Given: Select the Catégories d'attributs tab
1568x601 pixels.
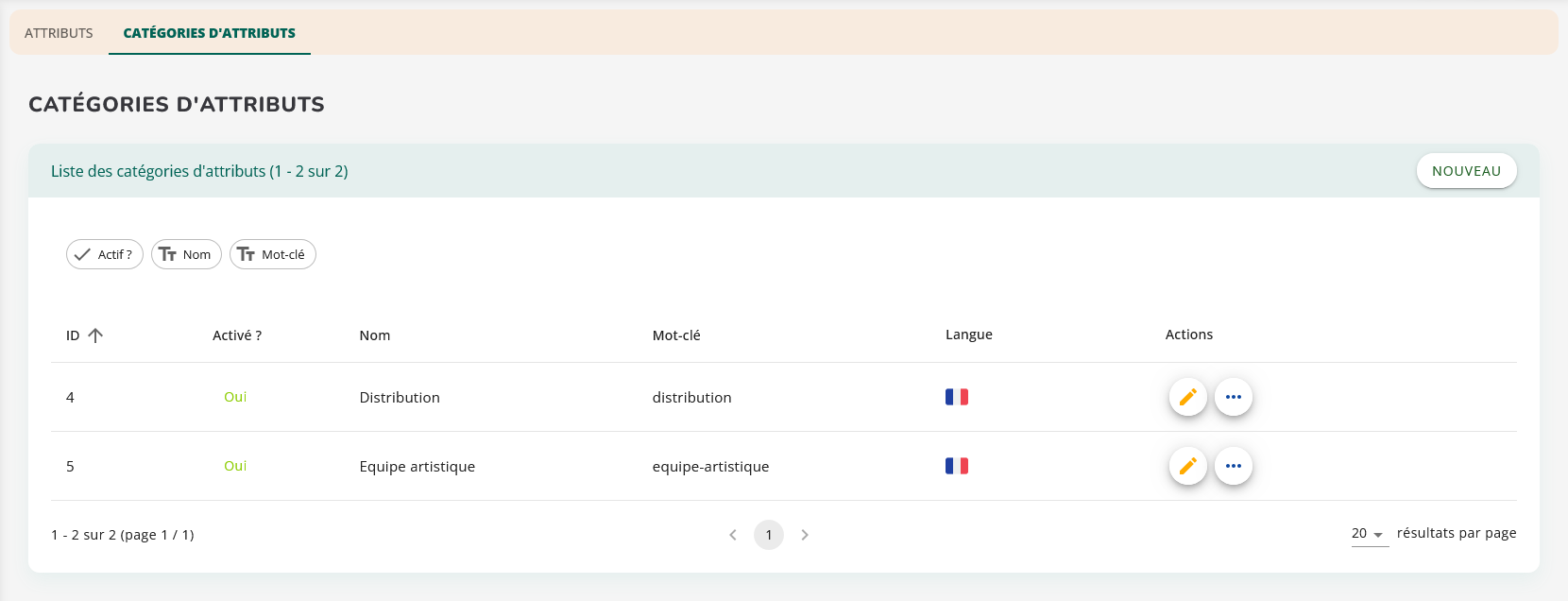Looking at the screenshot, I should [209, 33].
